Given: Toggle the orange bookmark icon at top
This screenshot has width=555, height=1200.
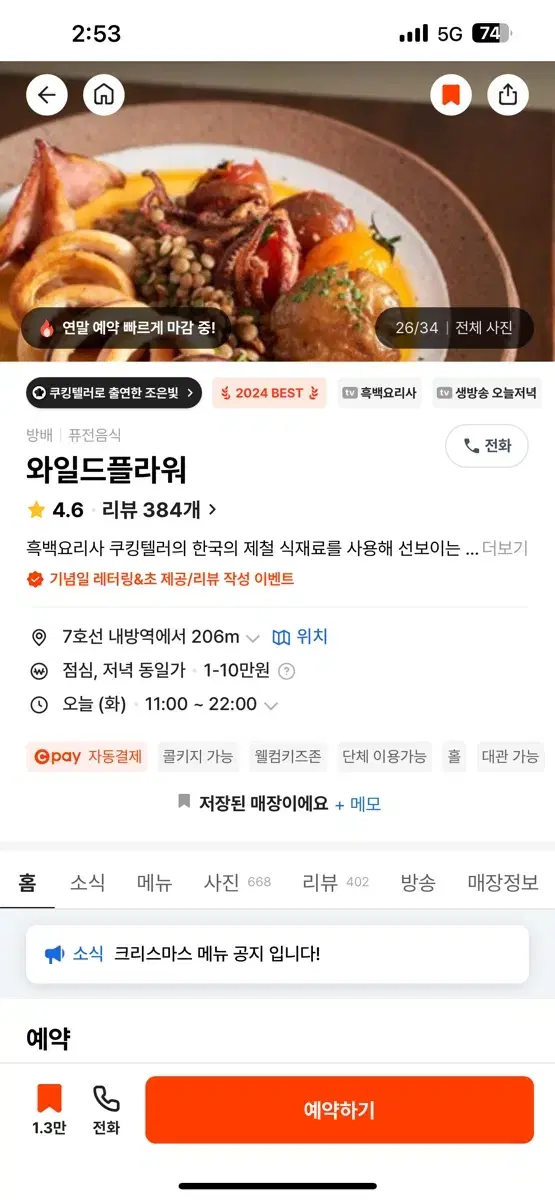Looking at the screenshot, I should click(451, 95).
